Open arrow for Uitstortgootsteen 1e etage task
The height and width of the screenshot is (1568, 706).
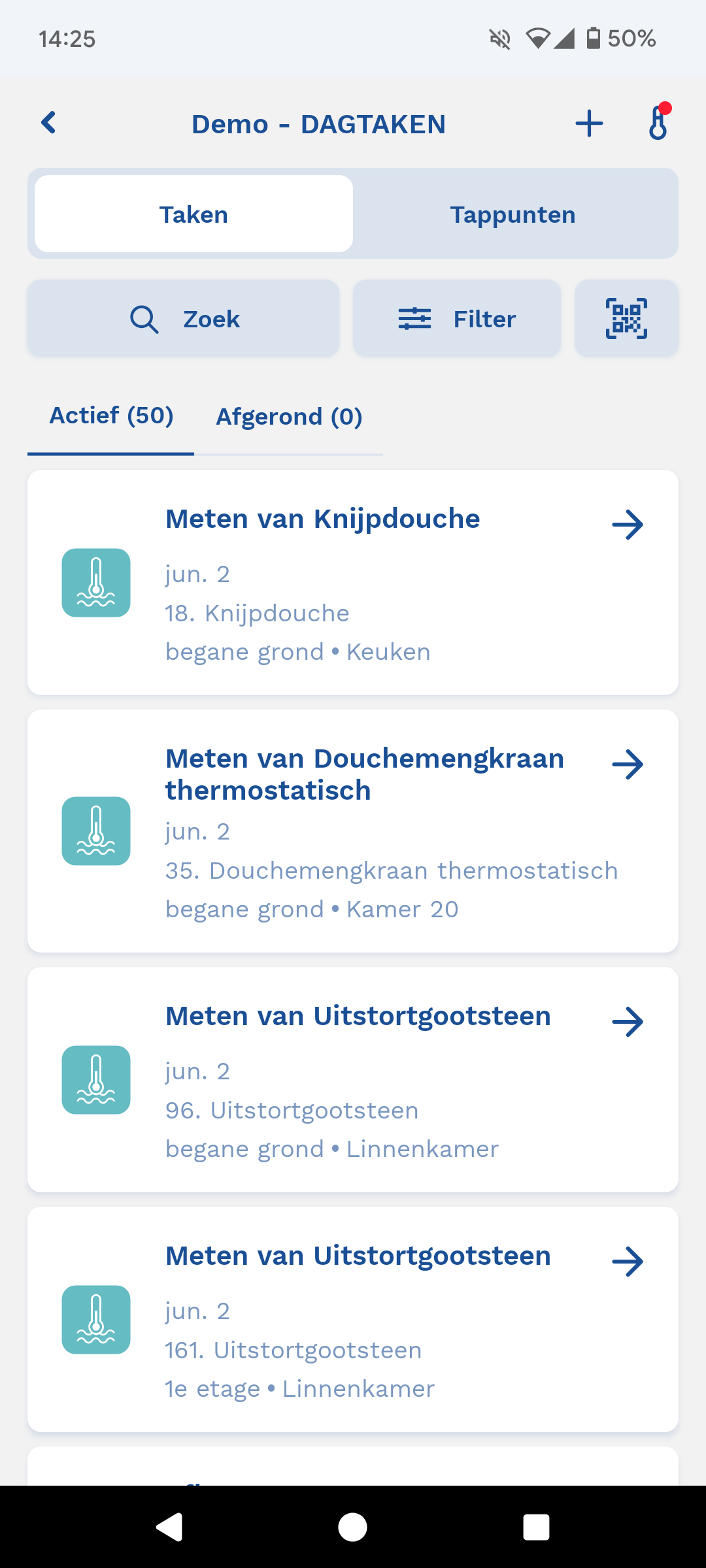click(628, 1262)
